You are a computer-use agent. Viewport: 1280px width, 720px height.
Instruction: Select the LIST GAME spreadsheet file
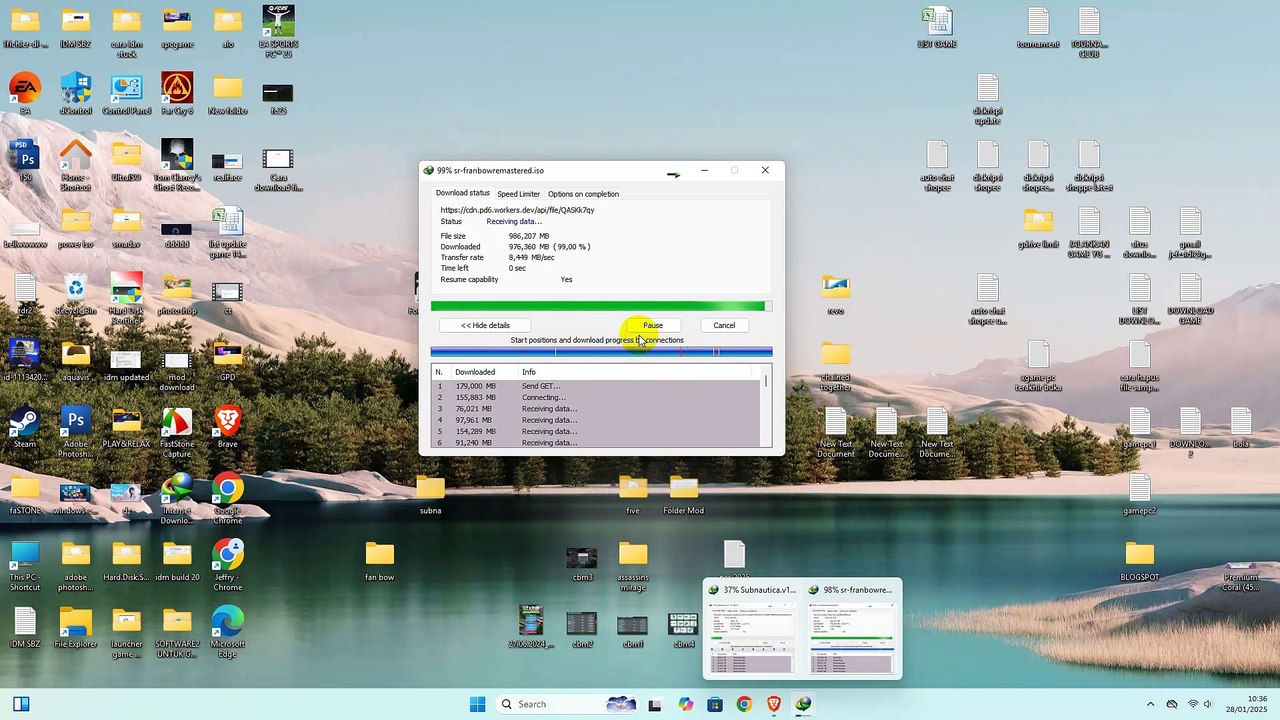coord(937,27)
